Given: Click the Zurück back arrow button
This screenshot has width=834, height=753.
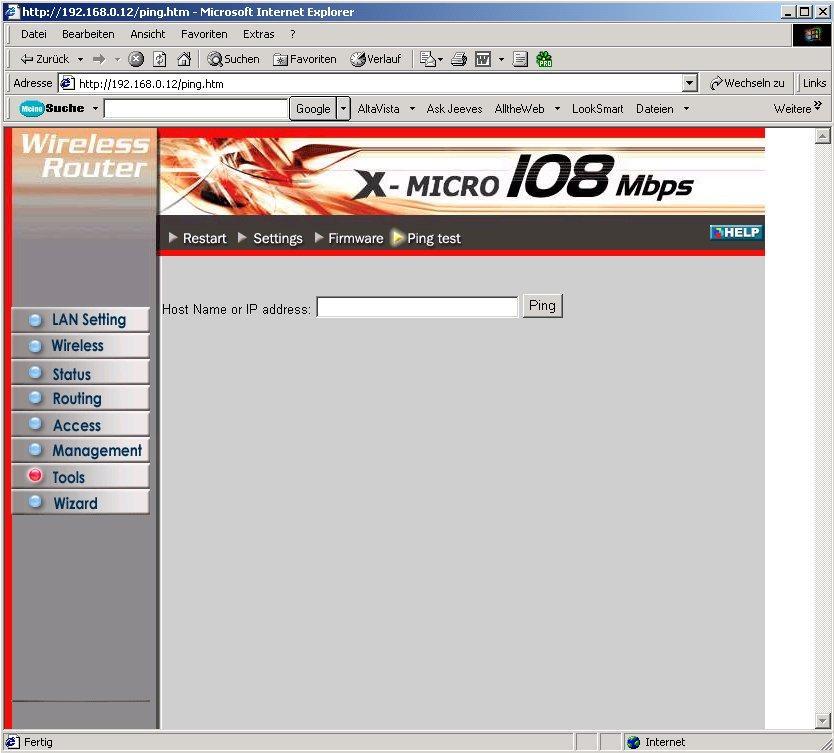Looking at the screenshot, I should tap(44, 59).
